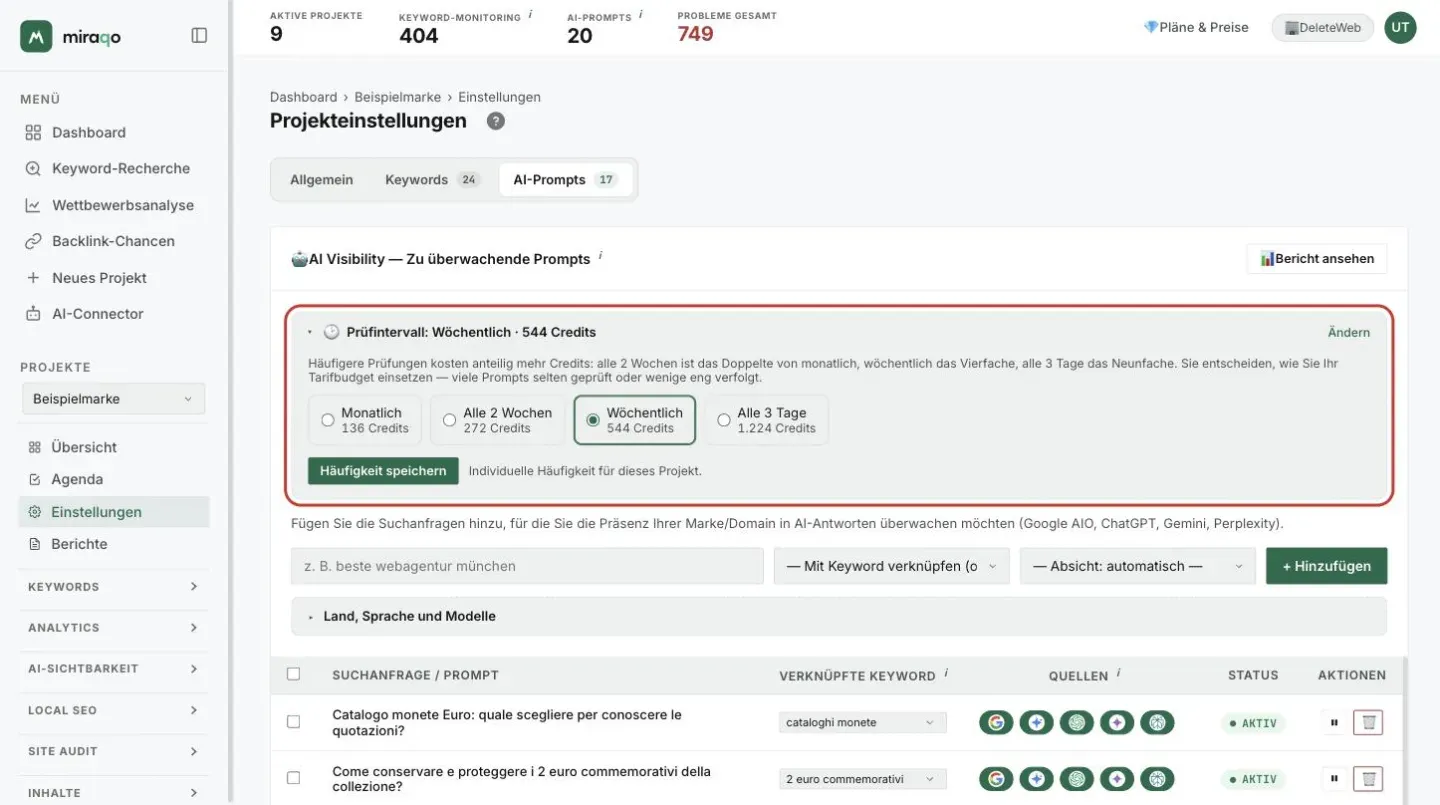Collapse the sidebar with the panel icon
The width and height of the screenshot is (1440, 805).
tap(199, 36)
